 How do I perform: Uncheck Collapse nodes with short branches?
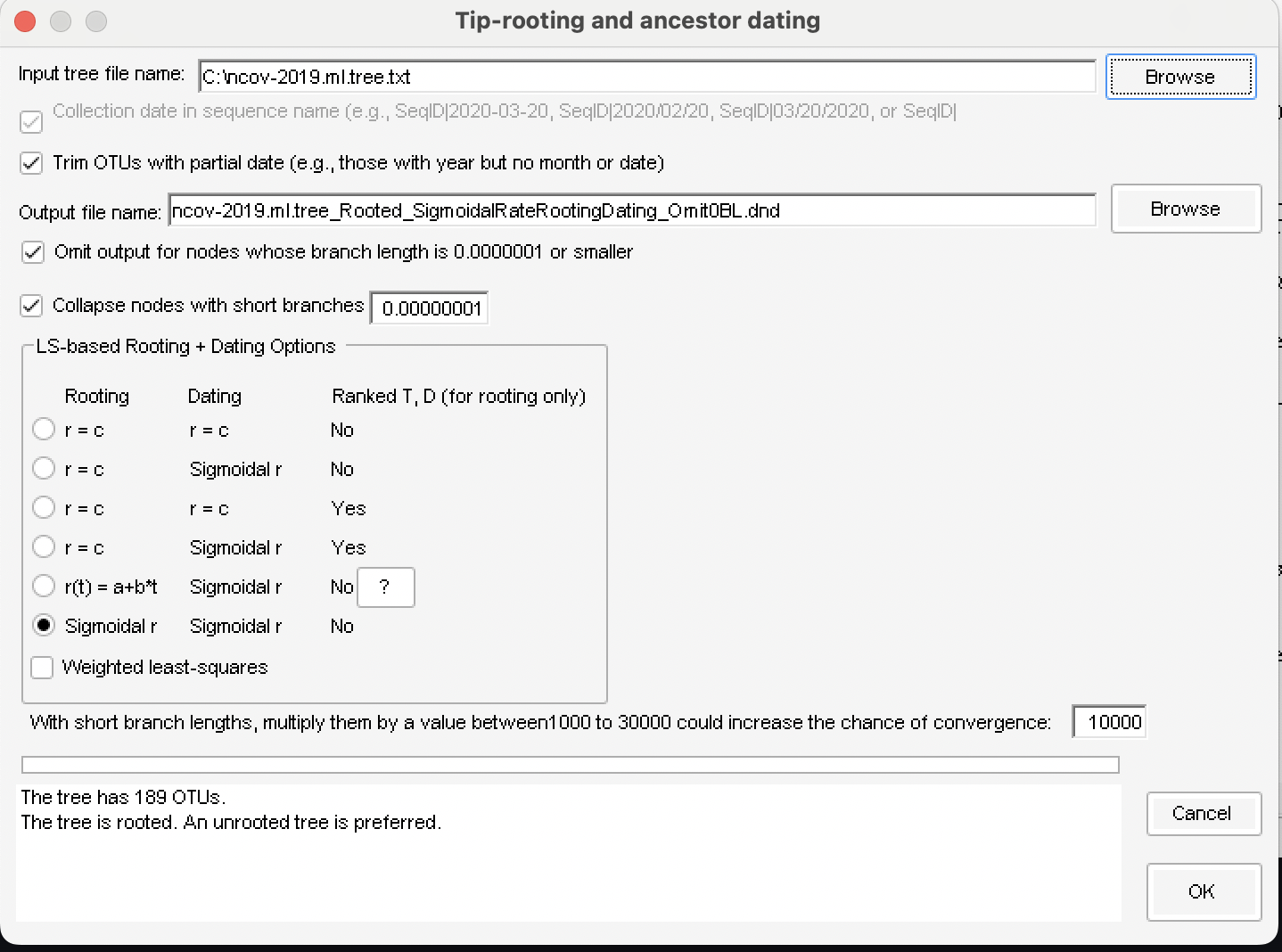[31, 306]
